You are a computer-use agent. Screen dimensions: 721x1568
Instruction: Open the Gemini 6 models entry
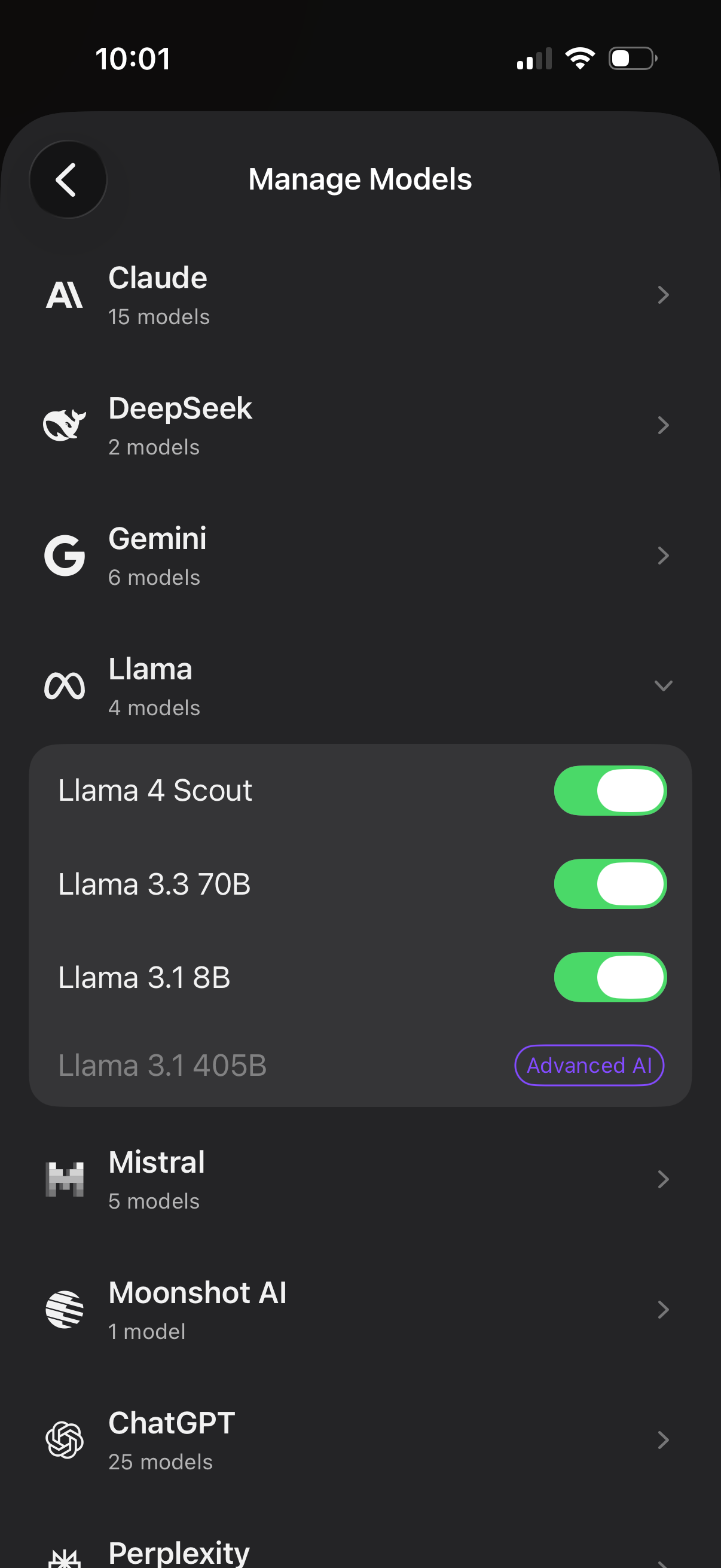[157, 555]
